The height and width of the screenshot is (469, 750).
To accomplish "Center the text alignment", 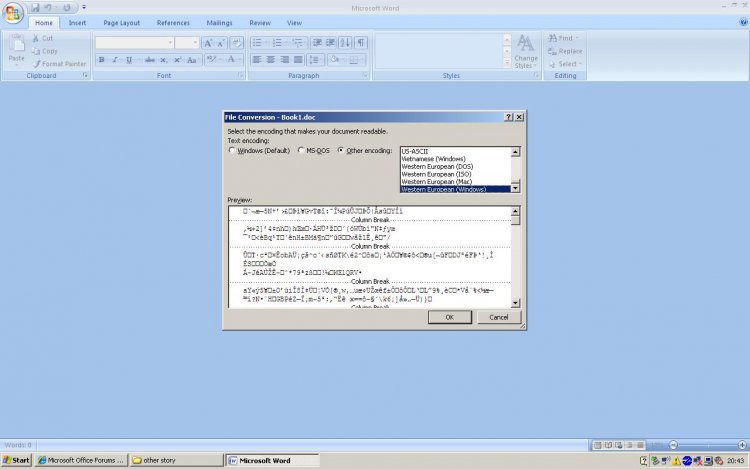I will click(x=271, y=60).
